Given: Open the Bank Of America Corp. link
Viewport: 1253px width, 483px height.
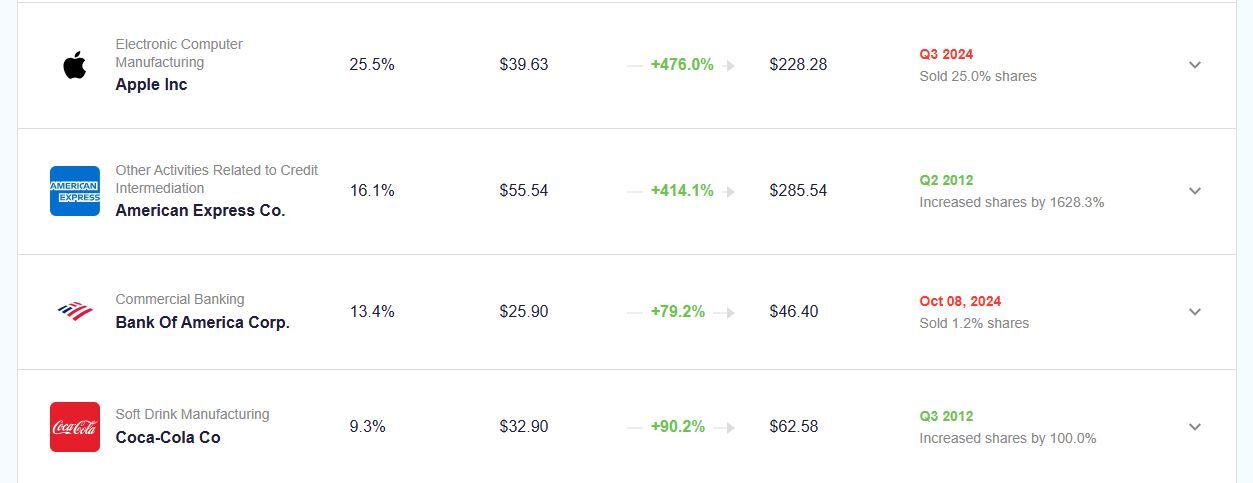Looking at the screenshot, I should coord(202,323).
